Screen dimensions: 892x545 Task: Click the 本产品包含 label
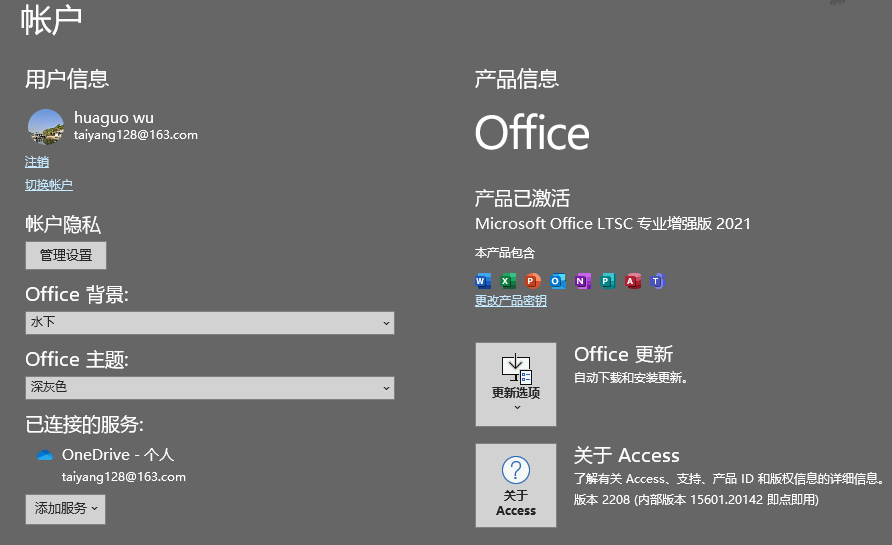tap(505, 253)
